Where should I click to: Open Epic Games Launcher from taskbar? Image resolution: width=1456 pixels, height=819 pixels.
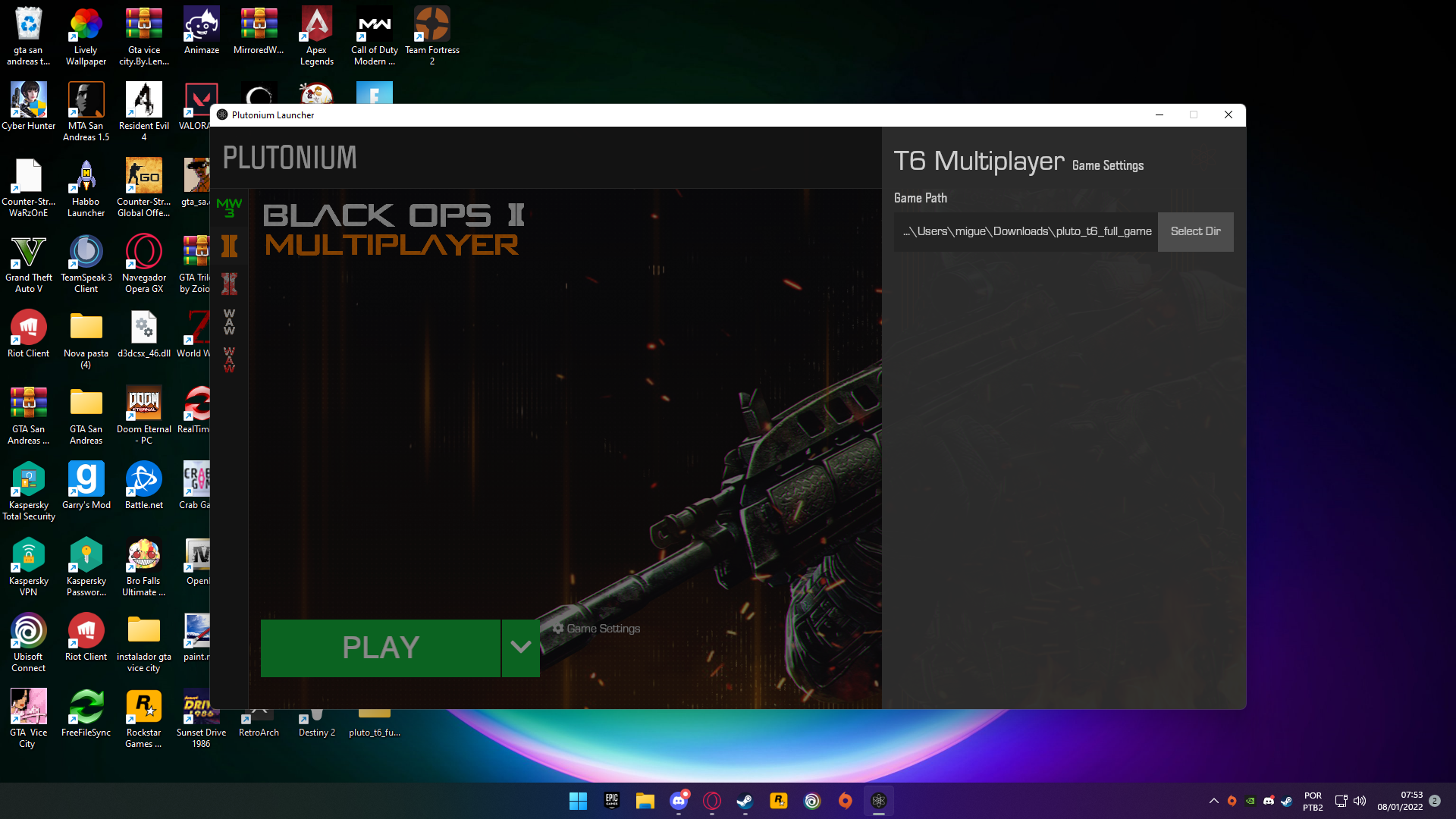click(x=612, y=801)
